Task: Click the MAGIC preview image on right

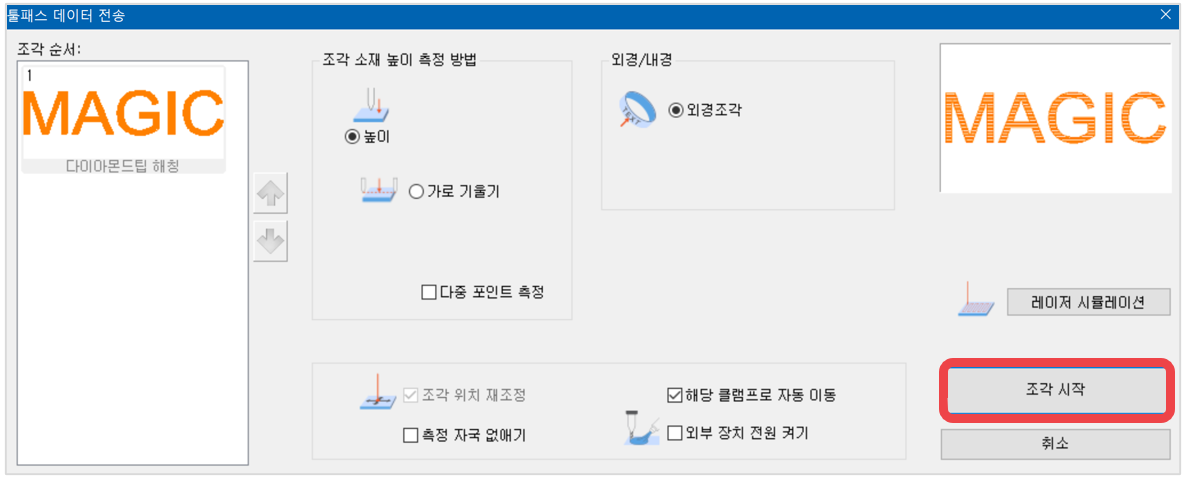Action: (x=1055, y=117)
